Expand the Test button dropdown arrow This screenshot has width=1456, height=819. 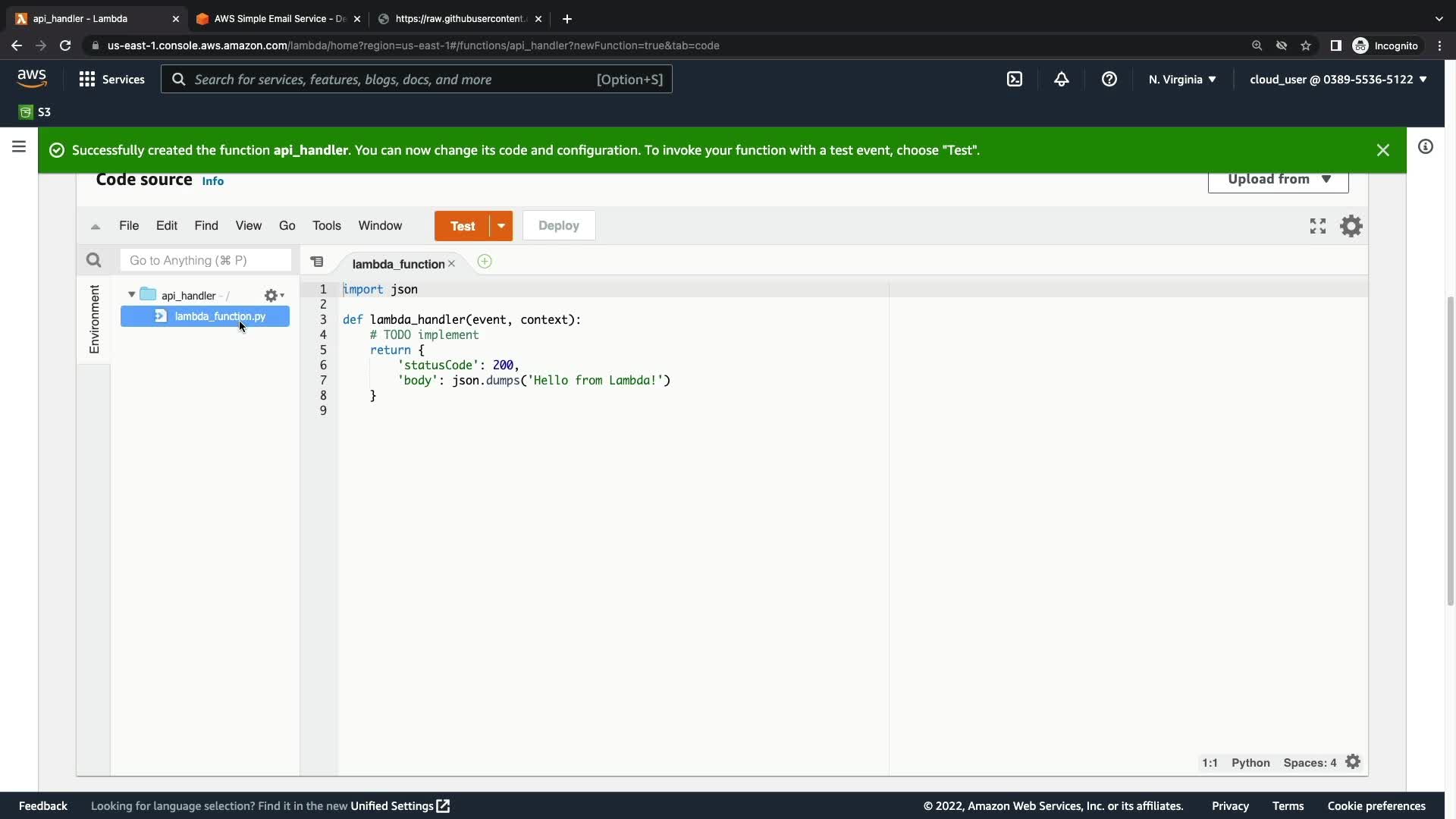click(501, 226)
